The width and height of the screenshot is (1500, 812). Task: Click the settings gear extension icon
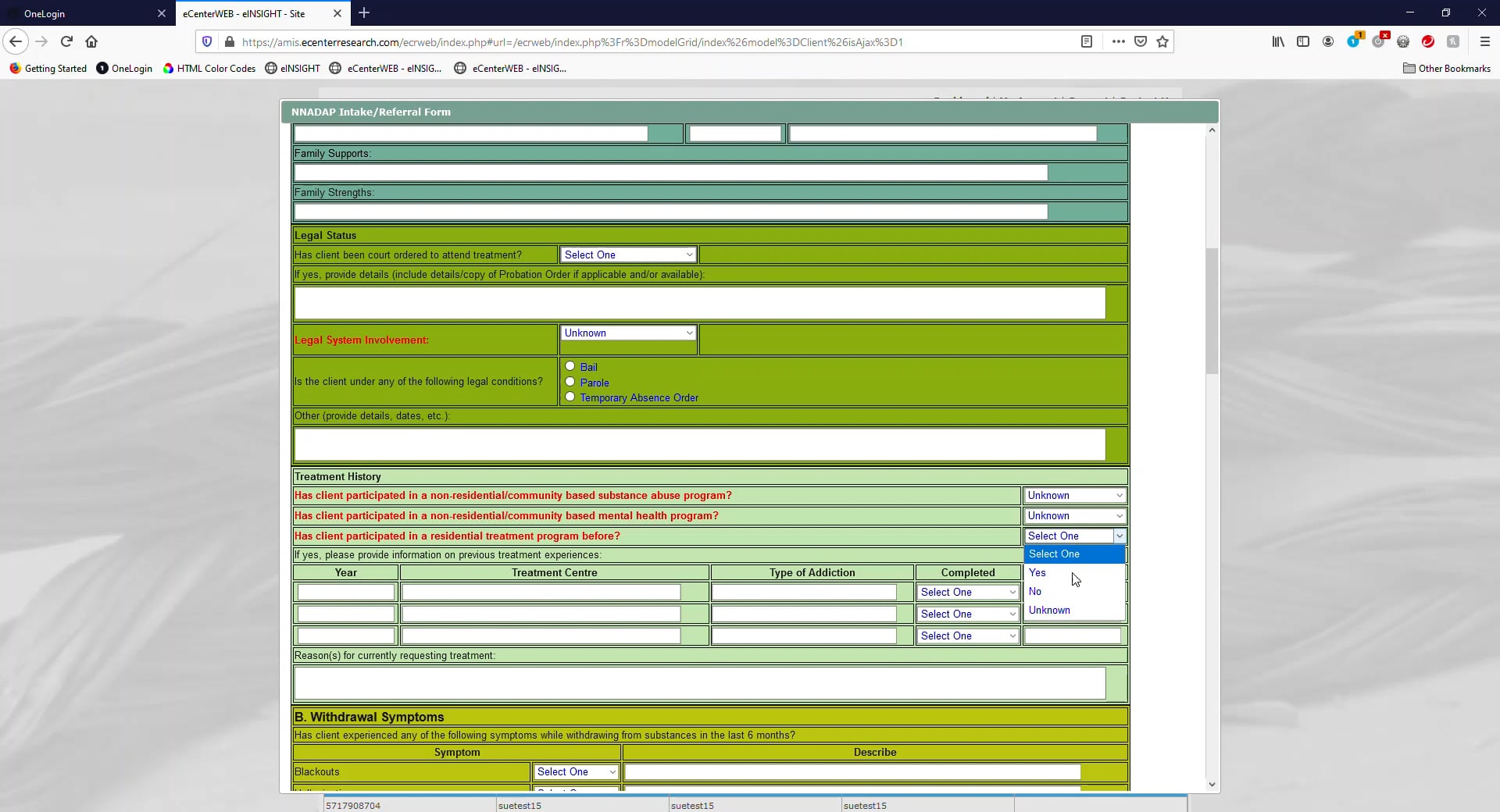1404,41
